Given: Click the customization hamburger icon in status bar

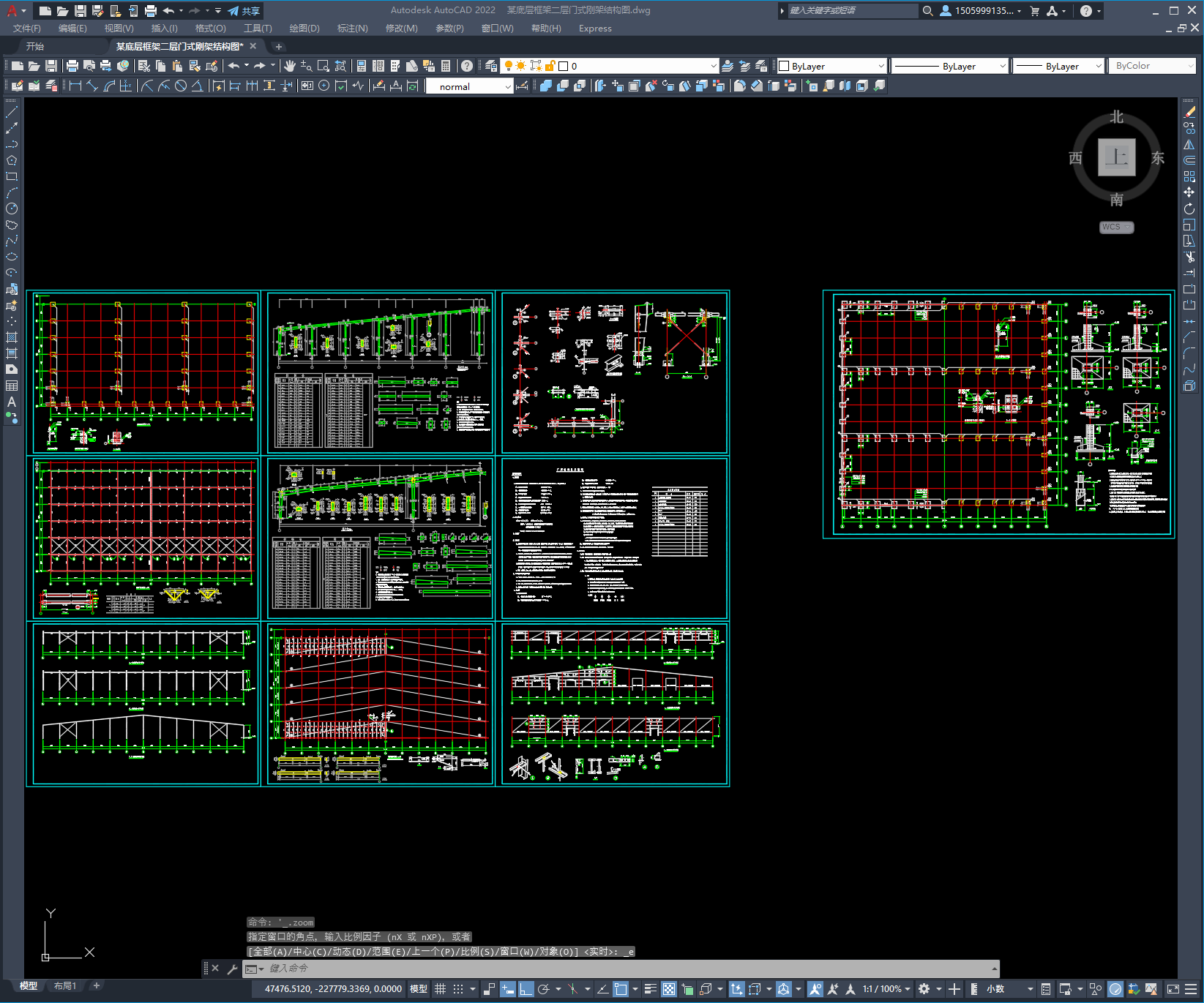Looking at the screenshot, I should (1191, 989).
